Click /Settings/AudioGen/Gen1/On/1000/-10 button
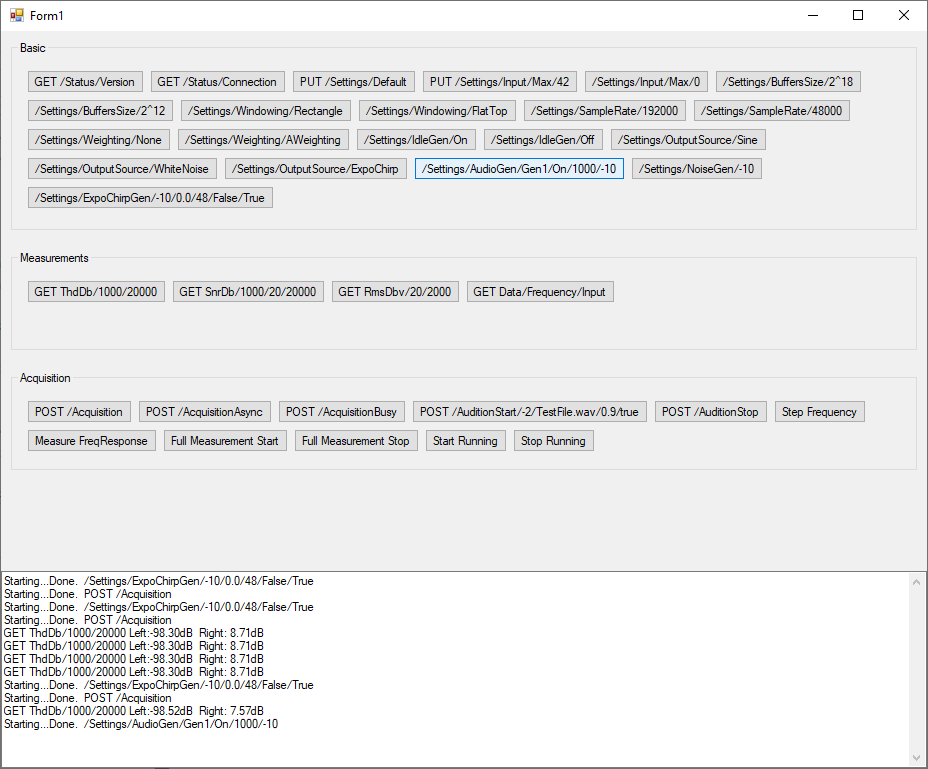This screenshot has width=928, height=769. 519,169
